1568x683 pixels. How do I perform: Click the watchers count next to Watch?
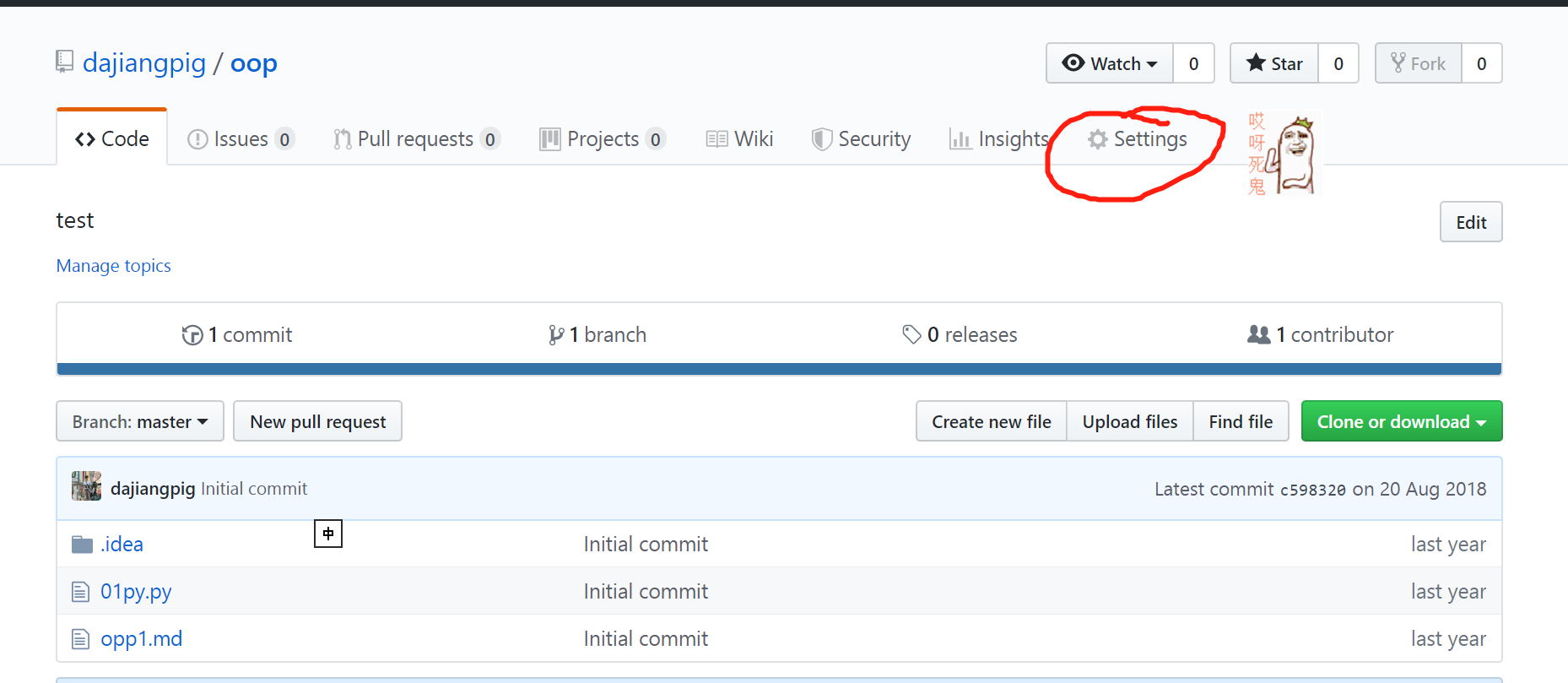tap(1193, 63)
